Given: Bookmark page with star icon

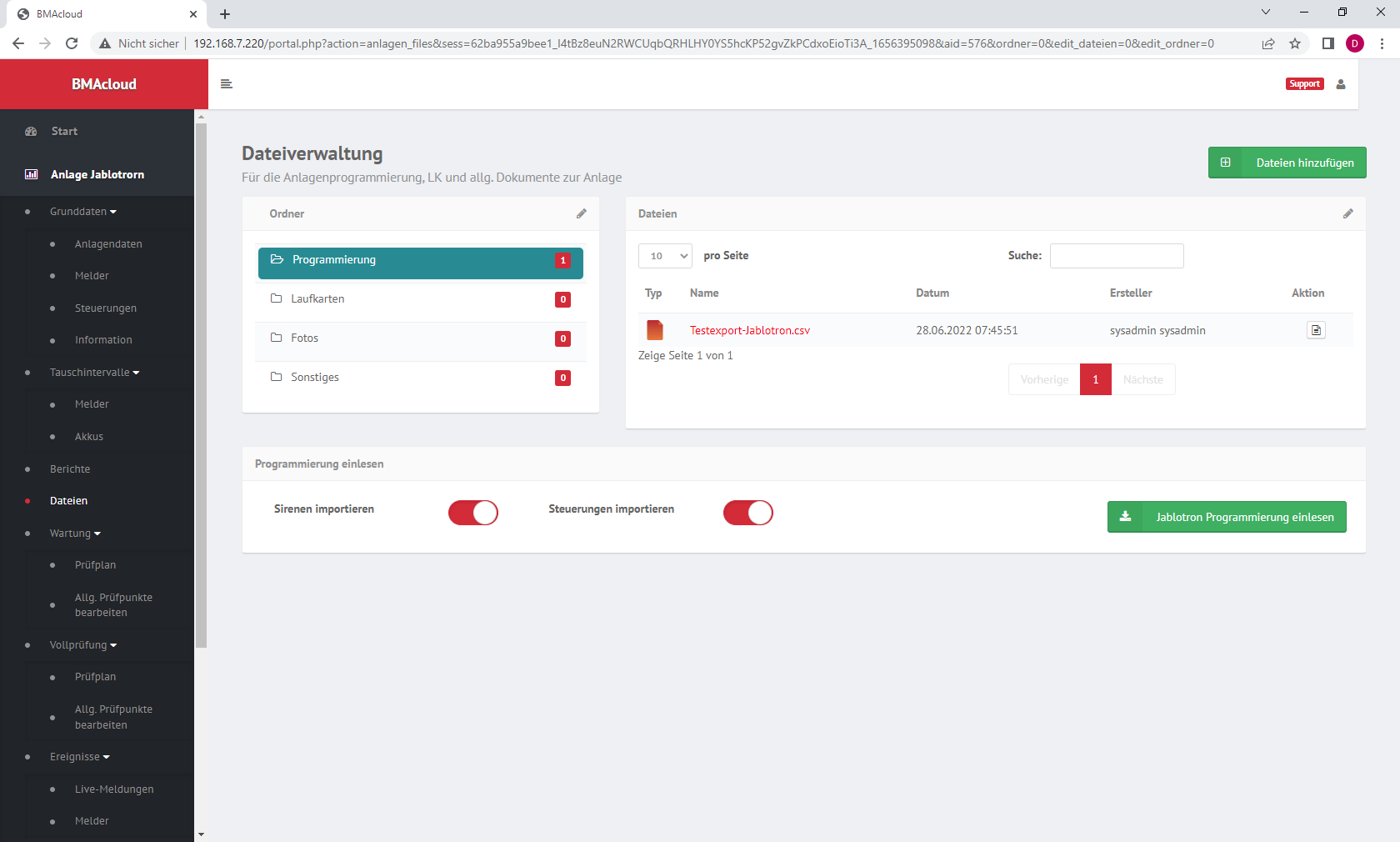Looking at the screenshot, I should coord(1295,43).
